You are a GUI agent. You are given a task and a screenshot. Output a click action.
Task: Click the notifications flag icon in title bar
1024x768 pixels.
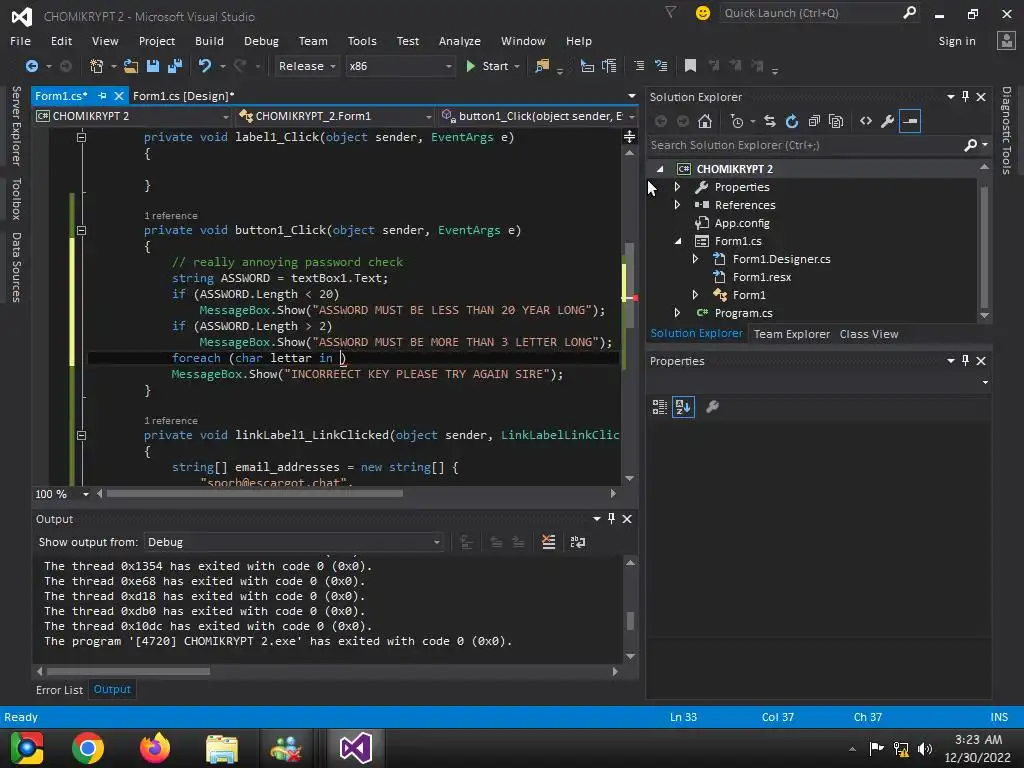(x=671, y=12)
